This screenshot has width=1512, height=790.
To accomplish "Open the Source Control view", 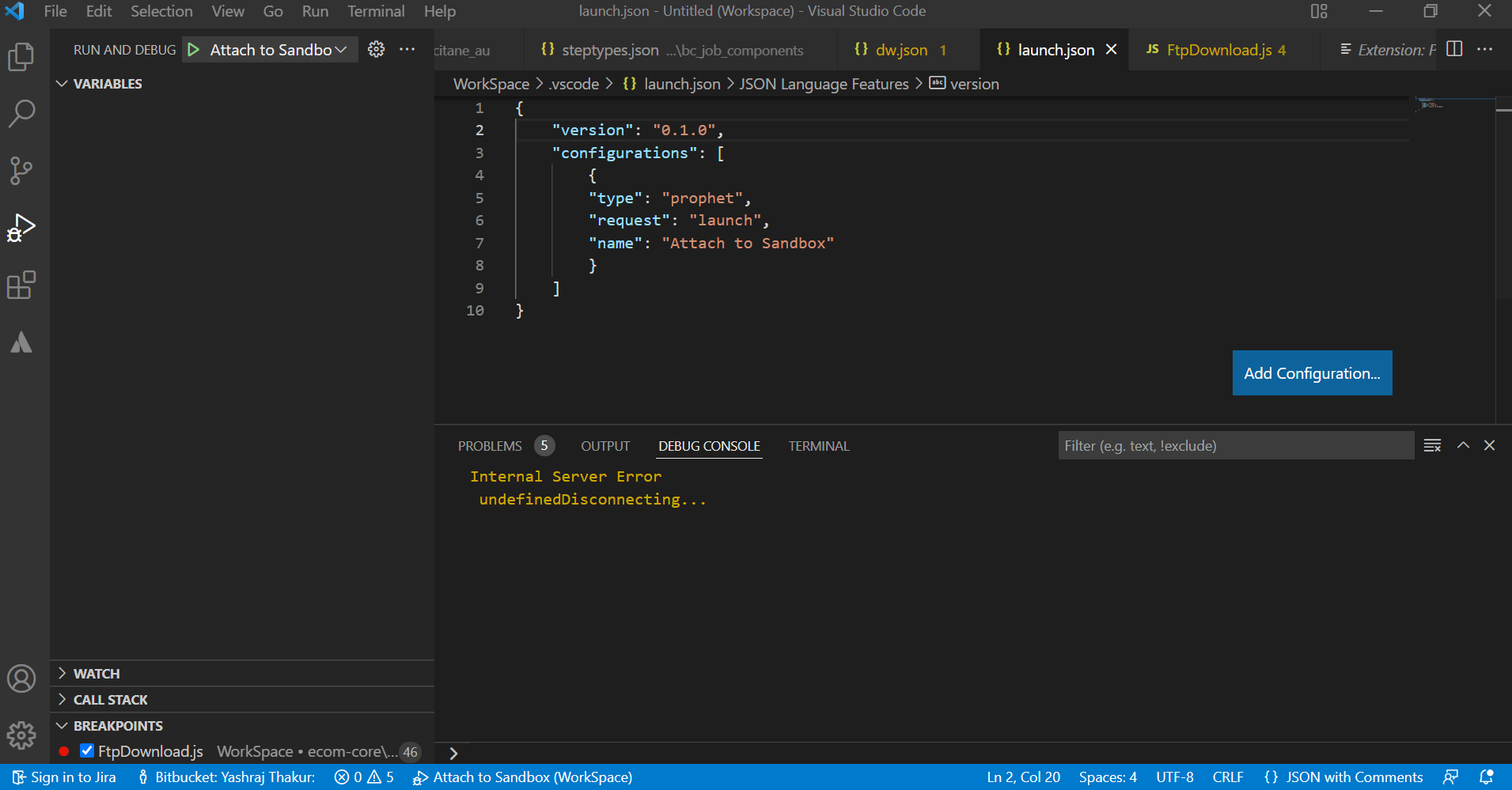I will (x=21, y=170).
